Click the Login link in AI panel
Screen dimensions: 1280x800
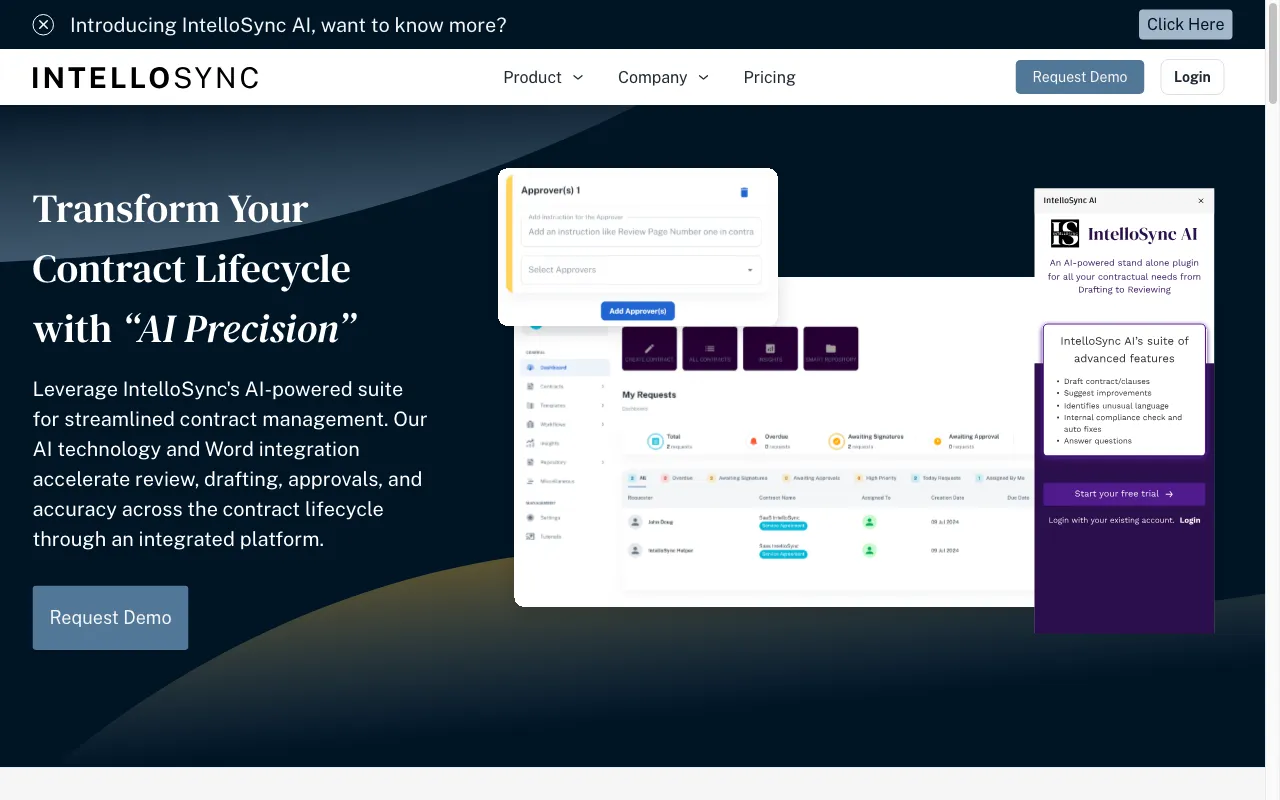pos(1190,520)
